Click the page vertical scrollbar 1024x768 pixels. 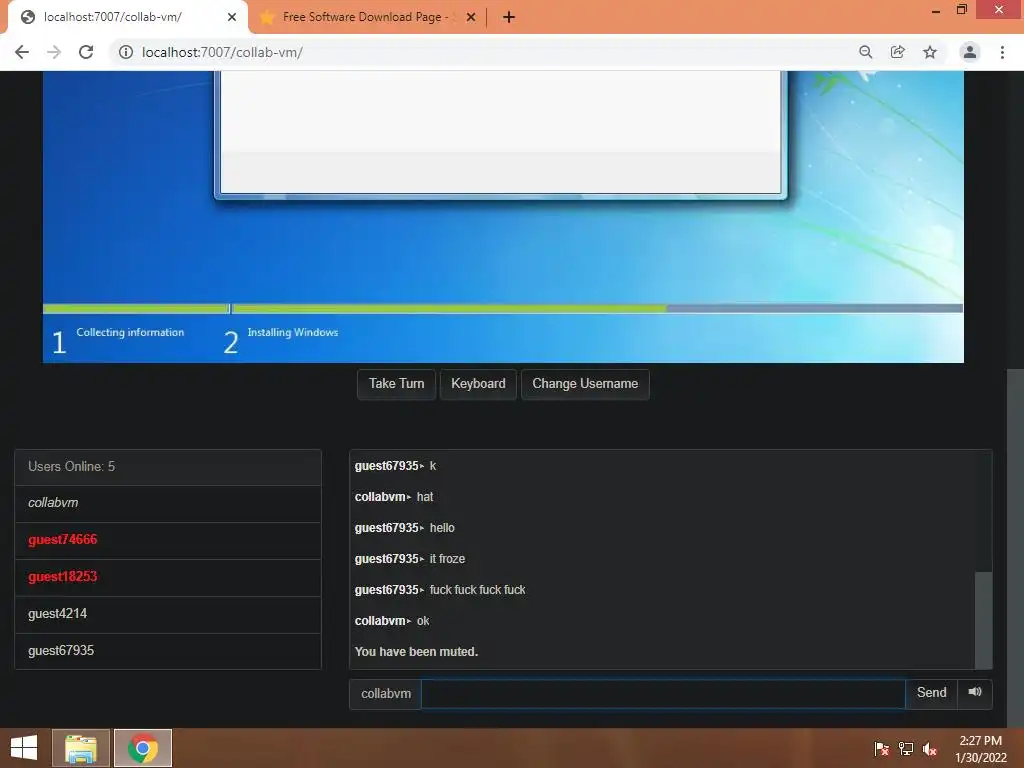[1015, 549]
